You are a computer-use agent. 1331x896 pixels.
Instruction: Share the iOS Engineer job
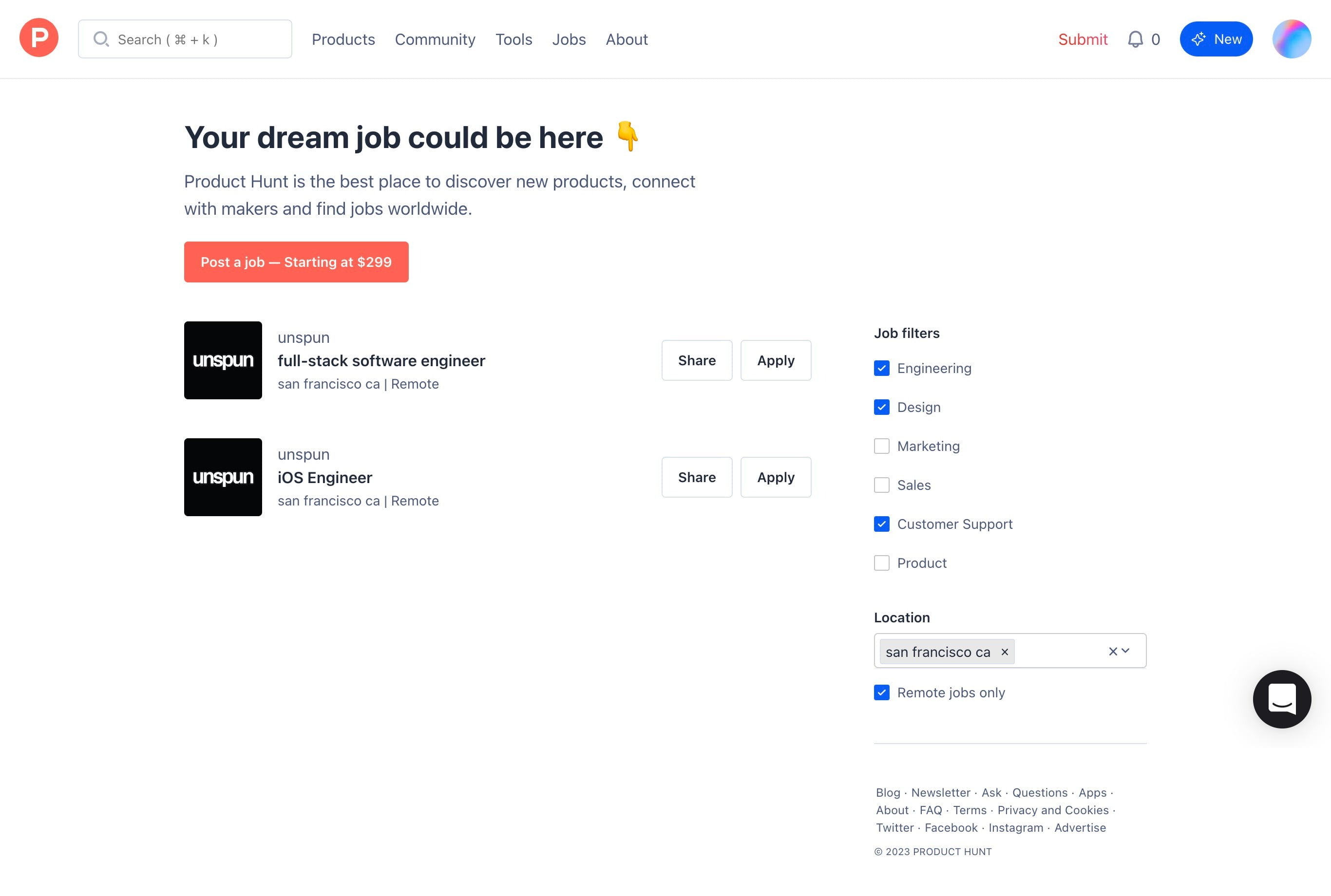[x=696, y=477]
